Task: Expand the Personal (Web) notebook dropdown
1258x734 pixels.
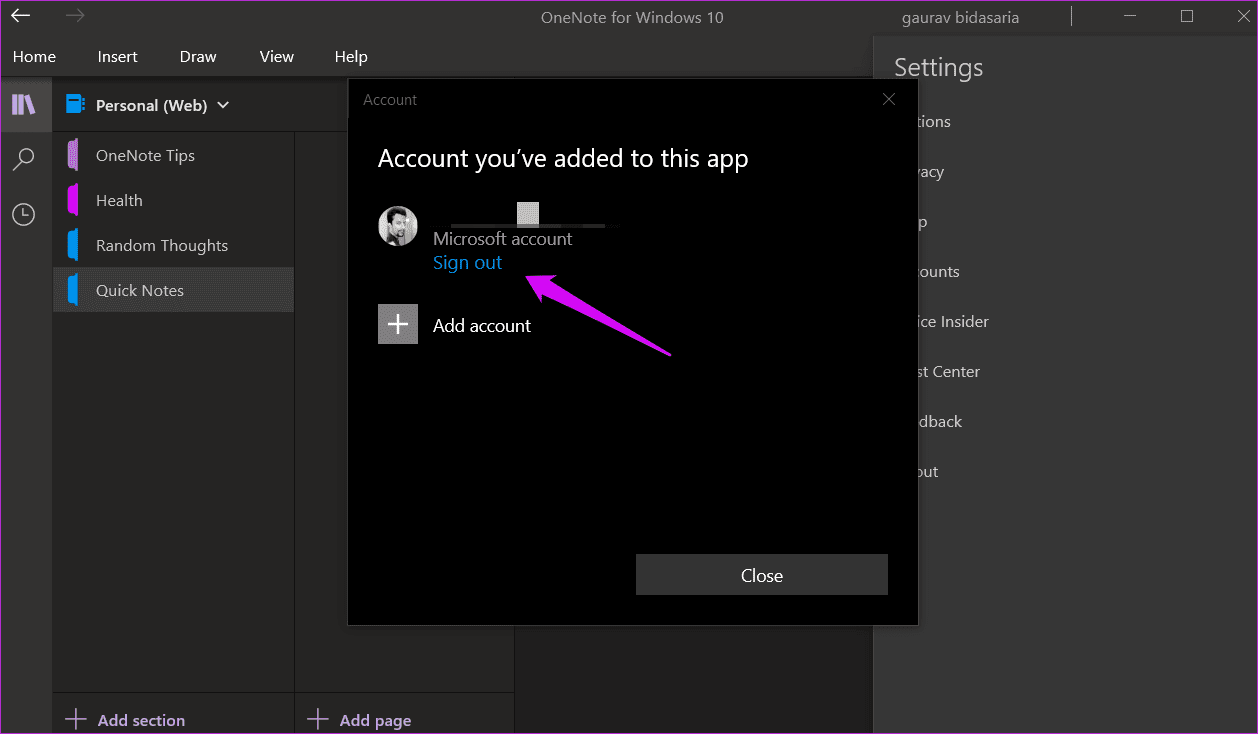Action: point(223,104)
